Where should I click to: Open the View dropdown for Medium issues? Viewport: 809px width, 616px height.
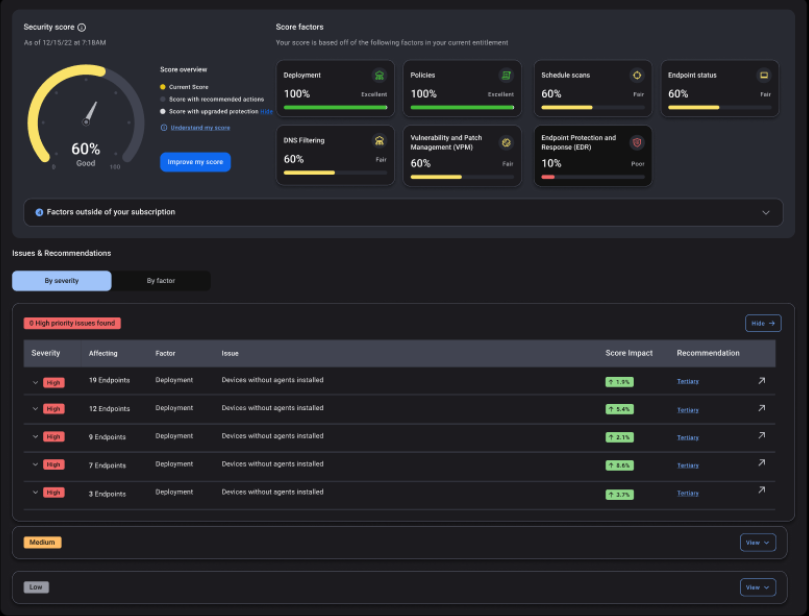click(757, 542)
